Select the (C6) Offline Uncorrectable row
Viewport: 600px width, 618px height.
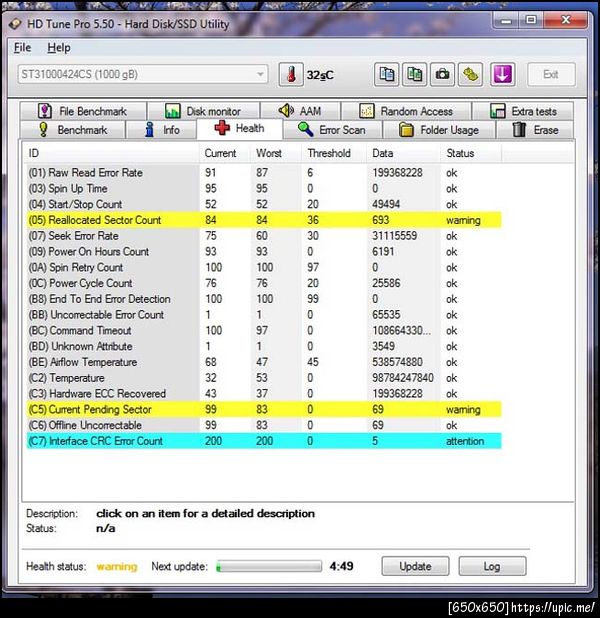click(x=264, y=425)
